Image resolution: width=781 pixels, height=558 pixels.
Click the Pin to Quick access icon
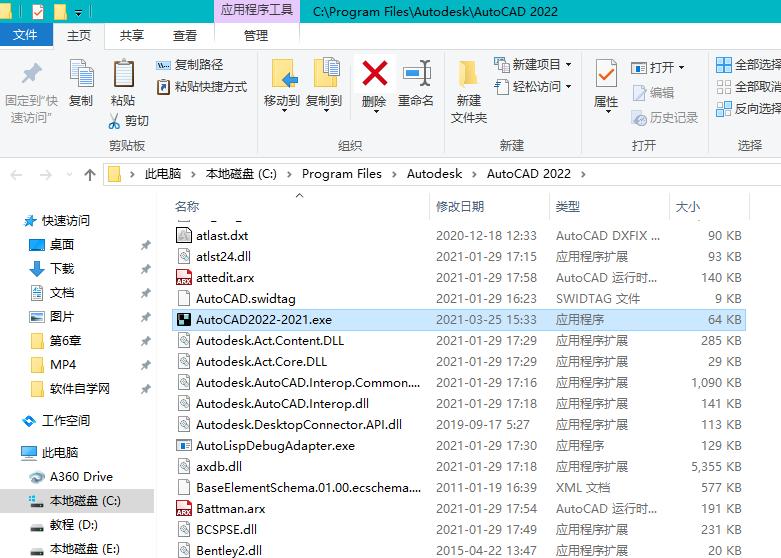pyautogui.click(x=31, y=75)
